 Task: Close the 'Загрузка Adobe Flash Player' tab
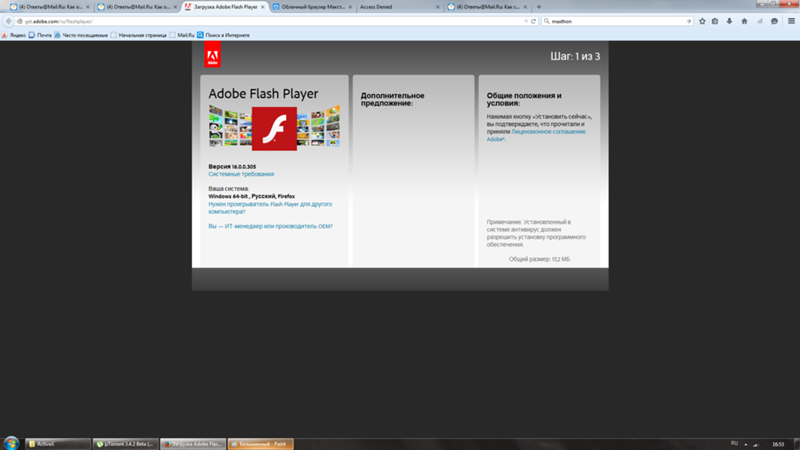(263, 7)
